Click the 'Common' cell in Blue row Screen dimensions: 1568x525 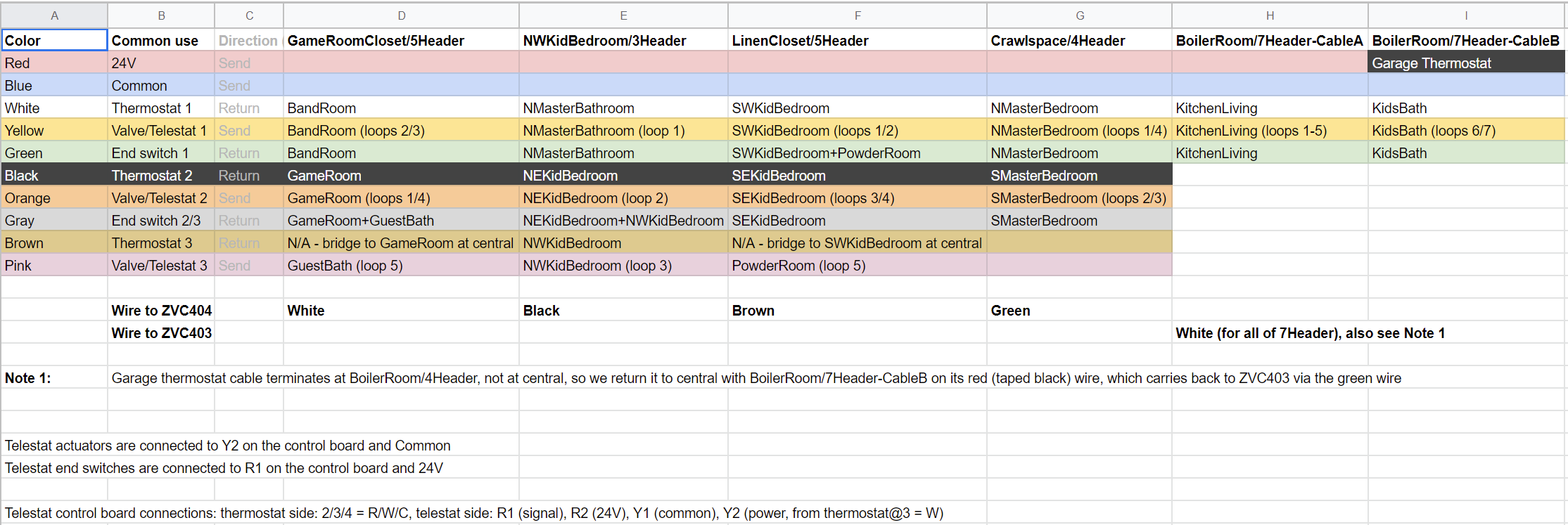click(x=161, y=85)
